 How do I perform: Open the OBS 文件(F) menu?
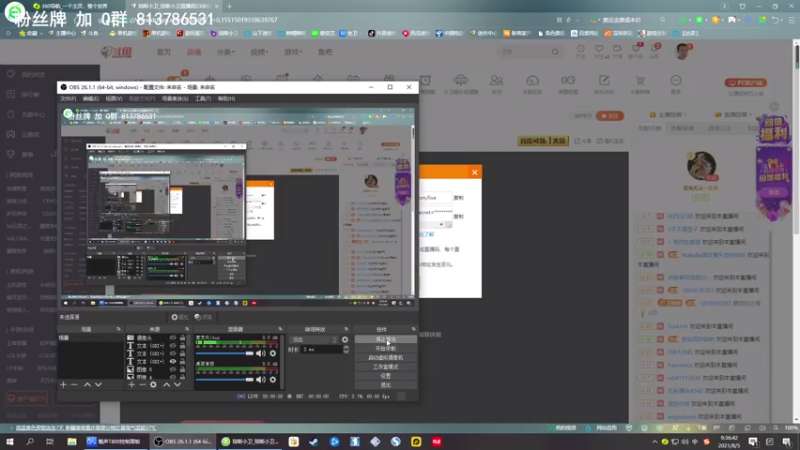pos(68,98)
